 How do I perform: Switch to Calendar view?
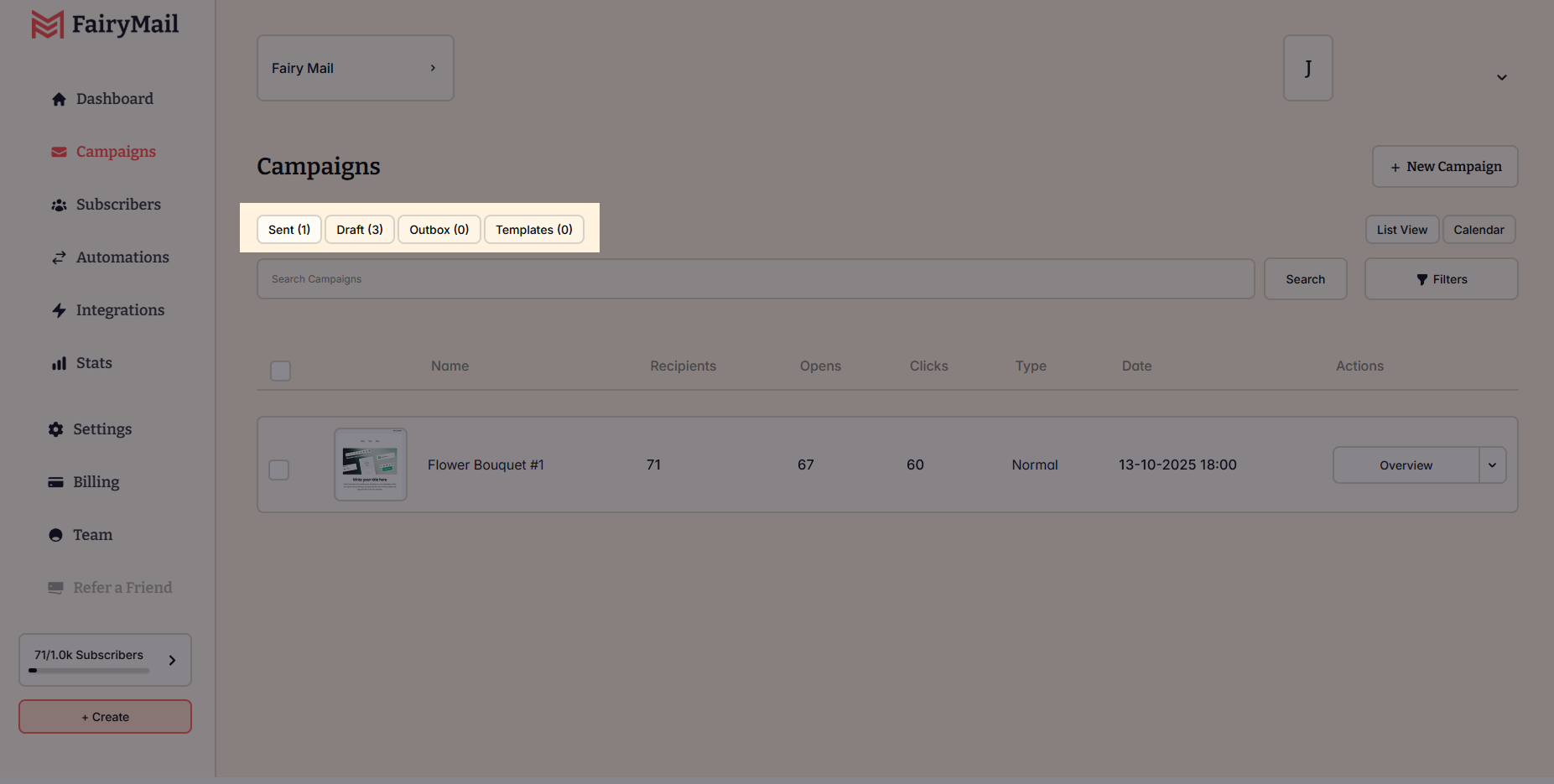[1478, 230]
